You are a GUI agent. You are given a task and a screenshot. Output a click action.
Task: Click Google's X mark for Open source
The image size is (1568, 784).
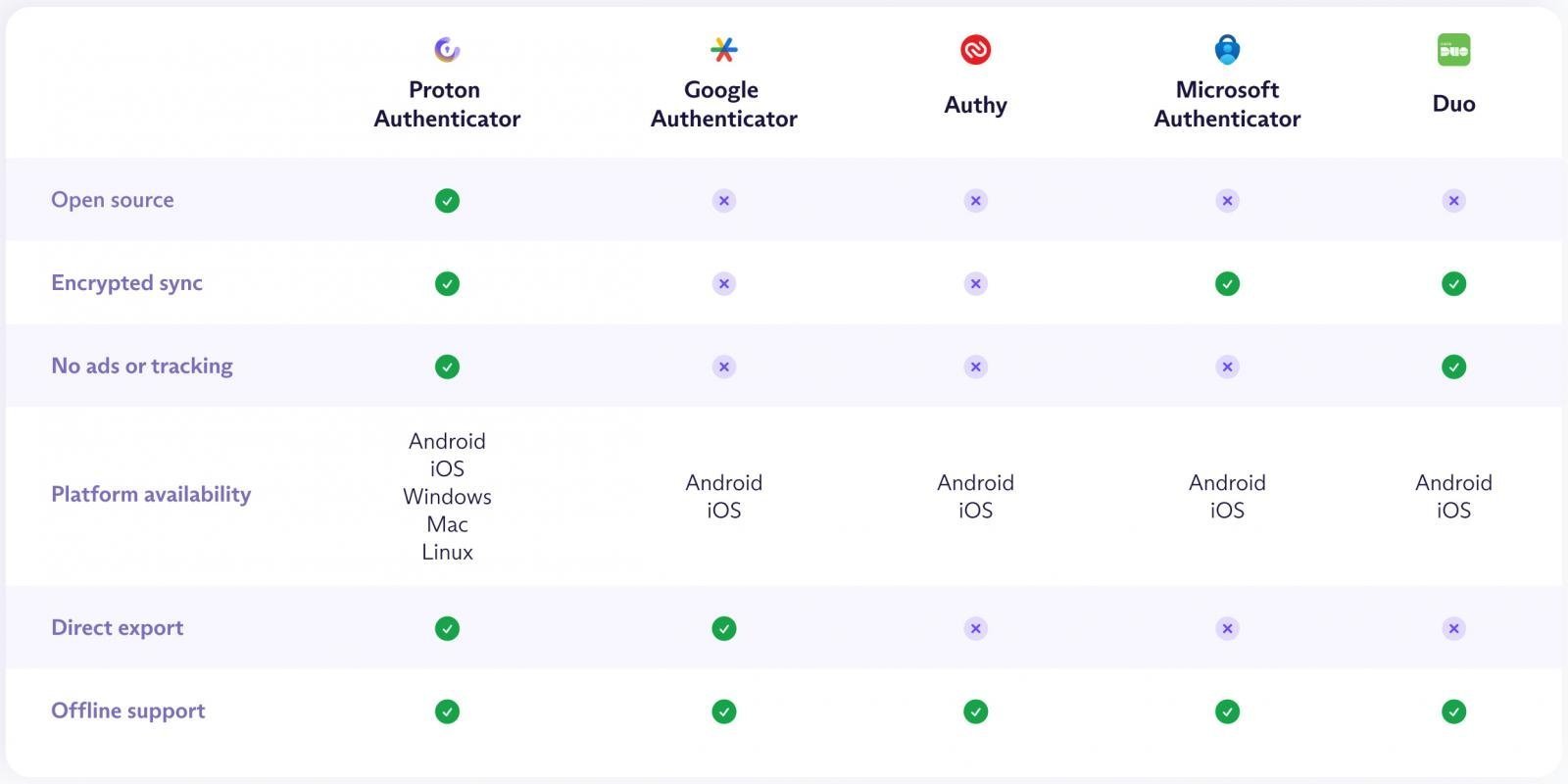click(x=723, y=201)
